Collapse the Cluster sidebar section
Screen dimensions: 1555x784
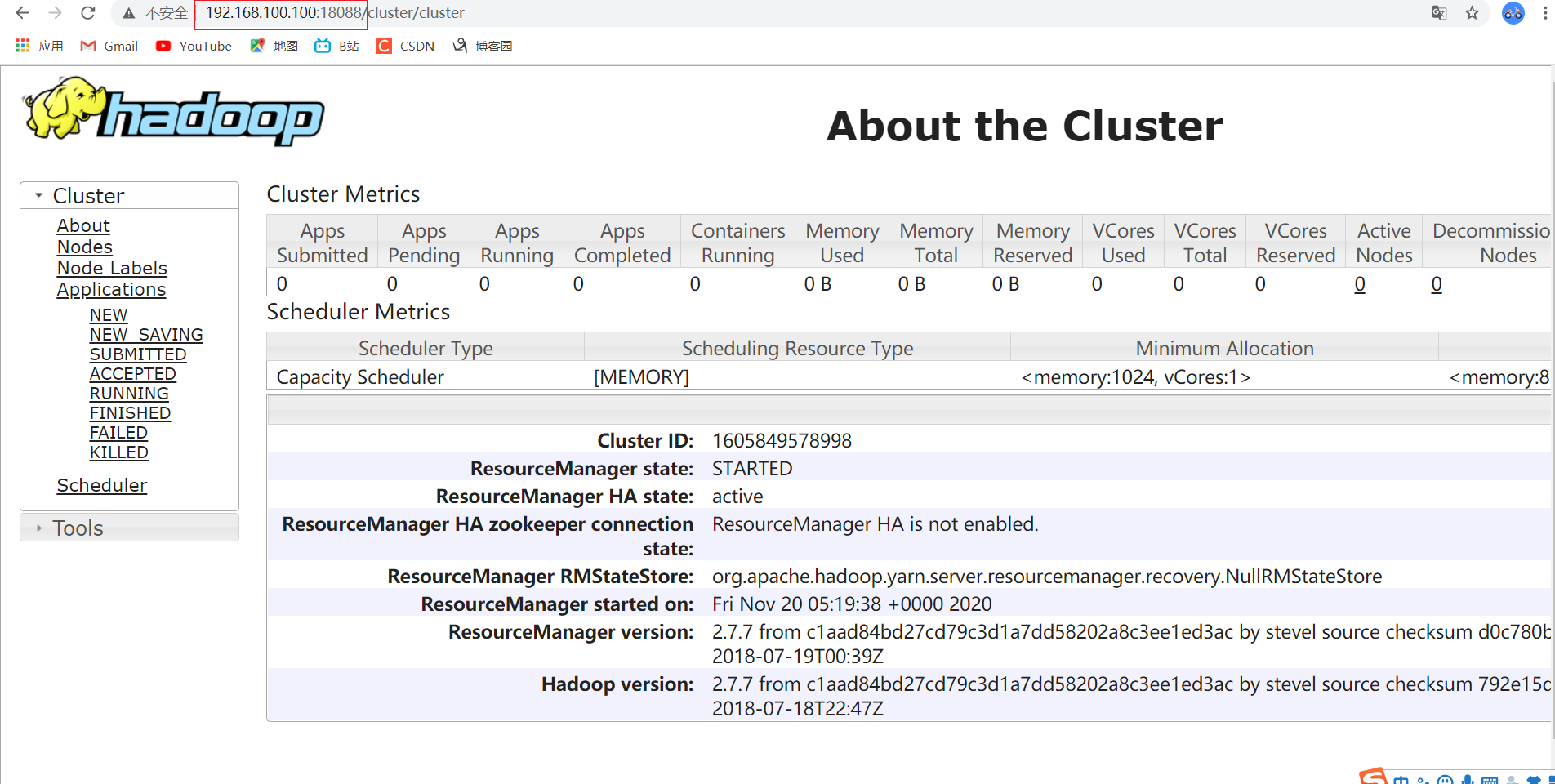[129, 196]
